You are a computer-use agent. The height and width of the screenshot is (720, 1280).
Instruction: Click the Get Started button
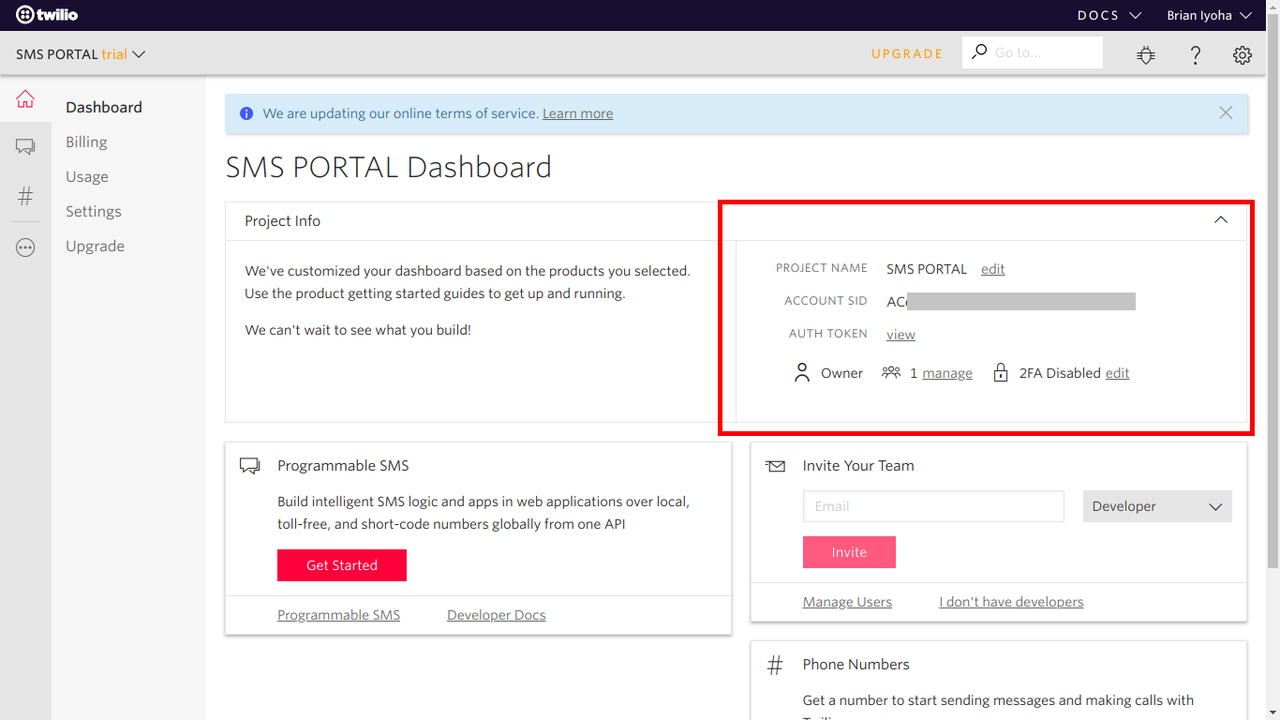point(342,565)
